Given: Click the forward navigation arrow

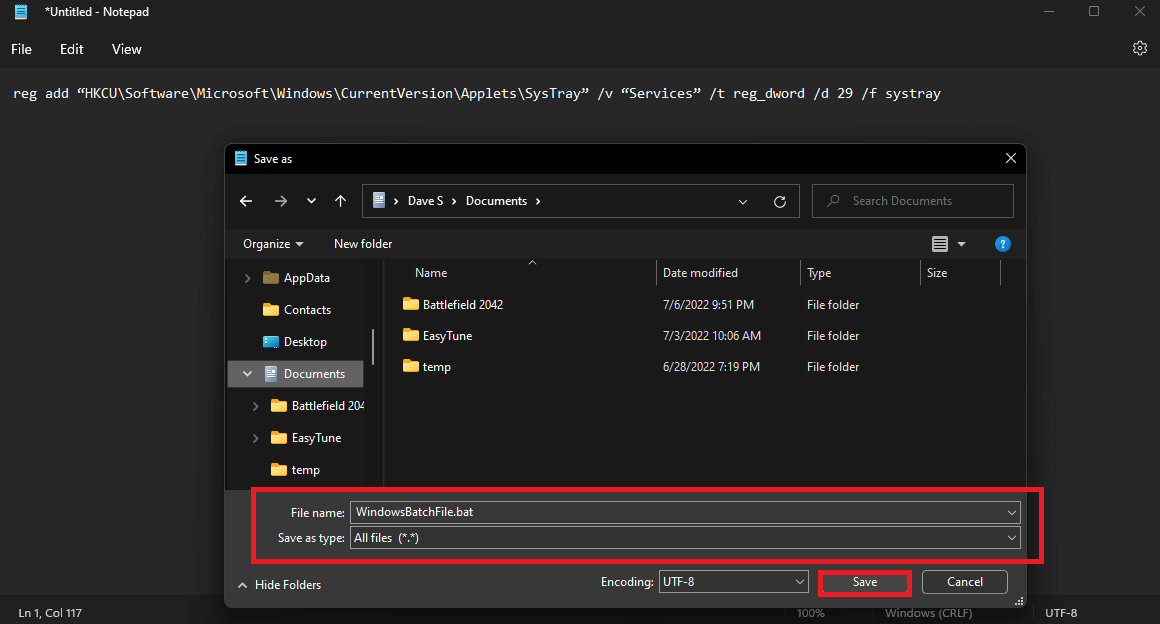Looking at the screenshot, I should 280,200.
